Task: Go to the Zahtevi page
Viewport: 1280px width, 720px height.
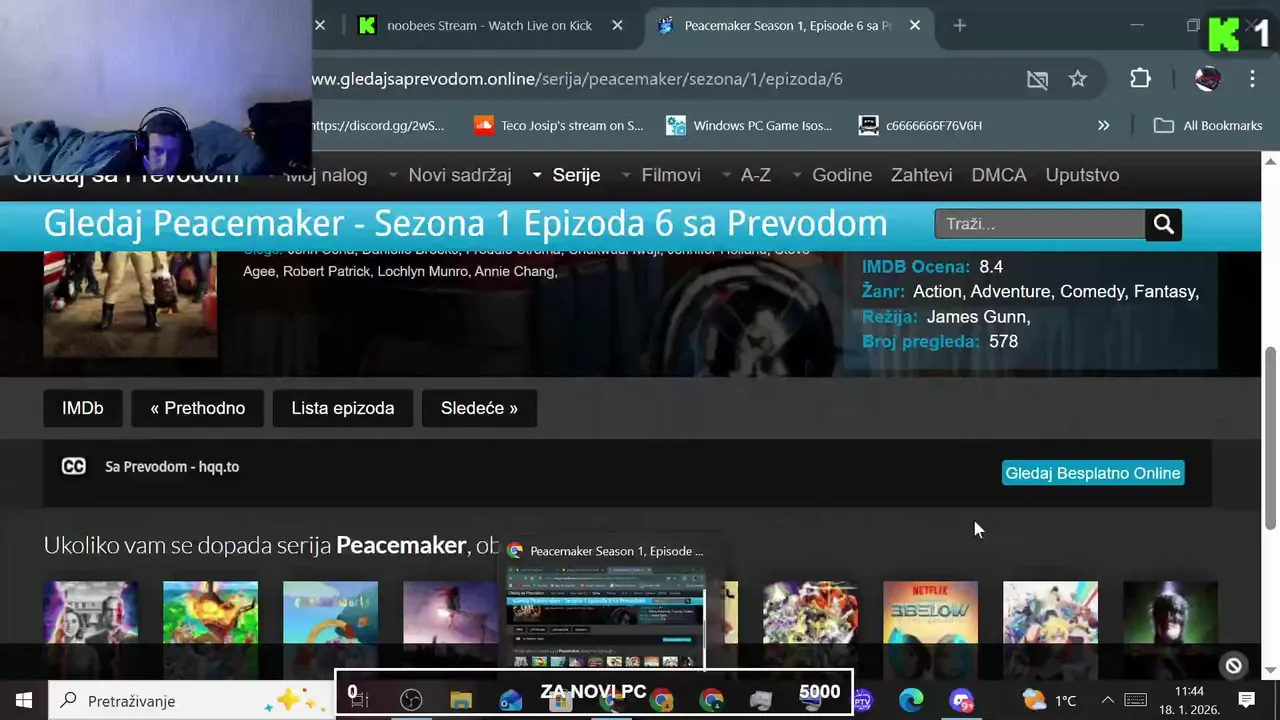Action: (921, 175)
